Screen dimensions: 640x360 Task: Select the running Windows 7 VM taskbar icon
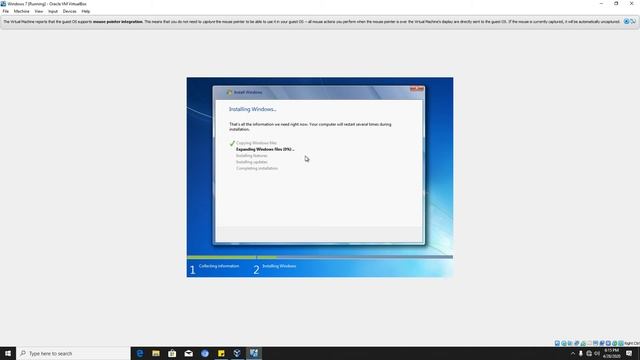[254, 353]
